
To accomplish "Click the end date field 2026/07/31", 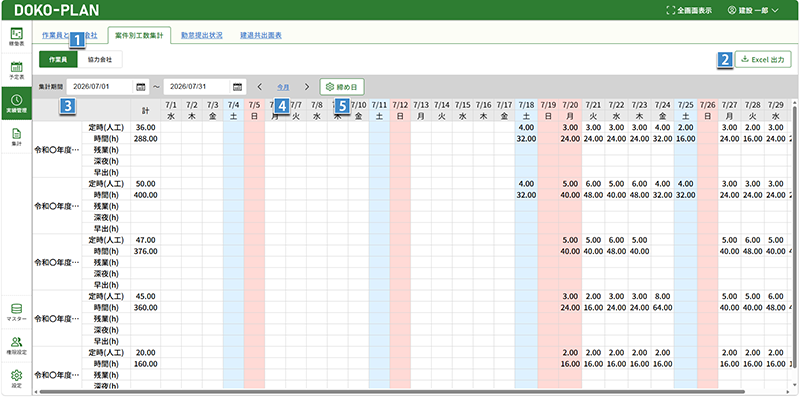I will tap(205, 87).
